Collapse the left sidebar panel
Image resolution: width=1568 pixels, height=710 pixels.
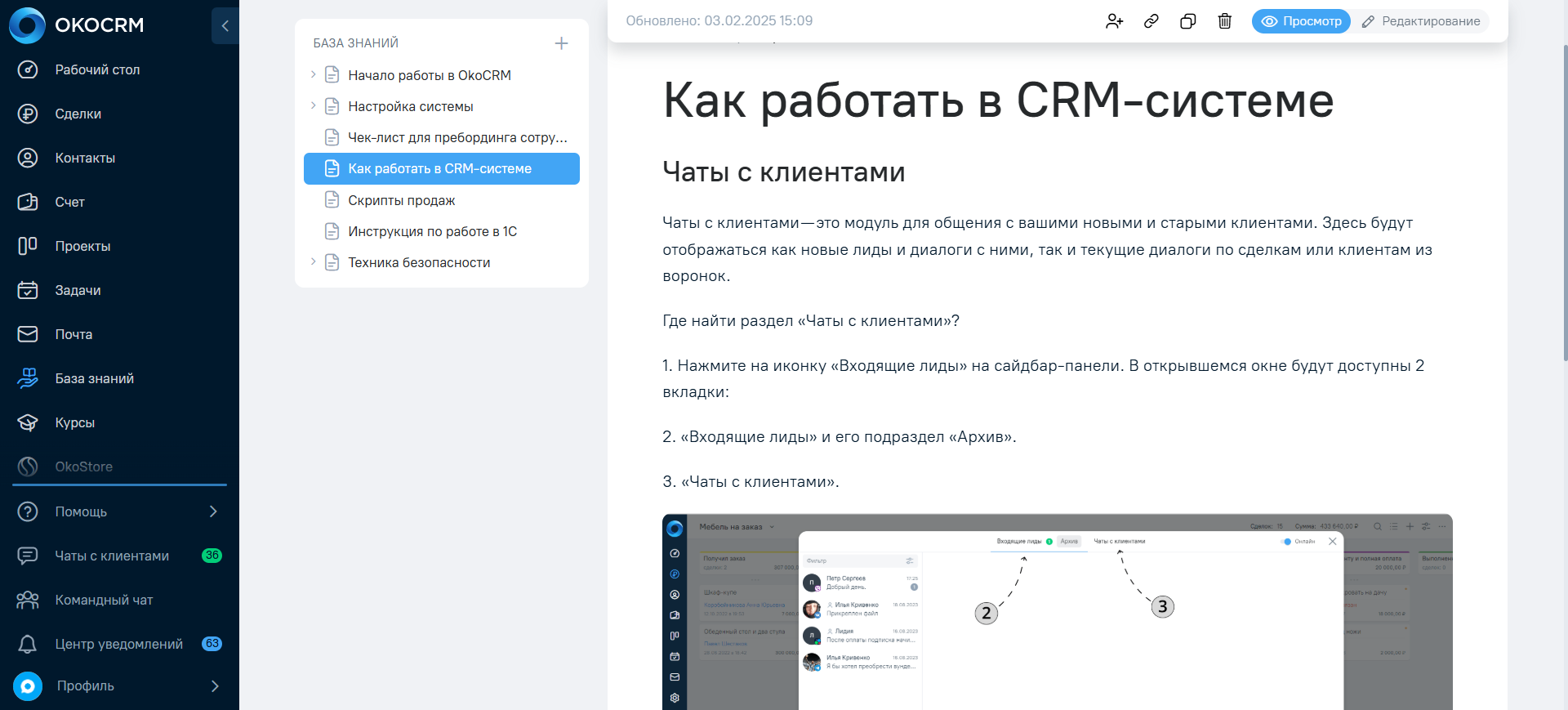(225, 25)
